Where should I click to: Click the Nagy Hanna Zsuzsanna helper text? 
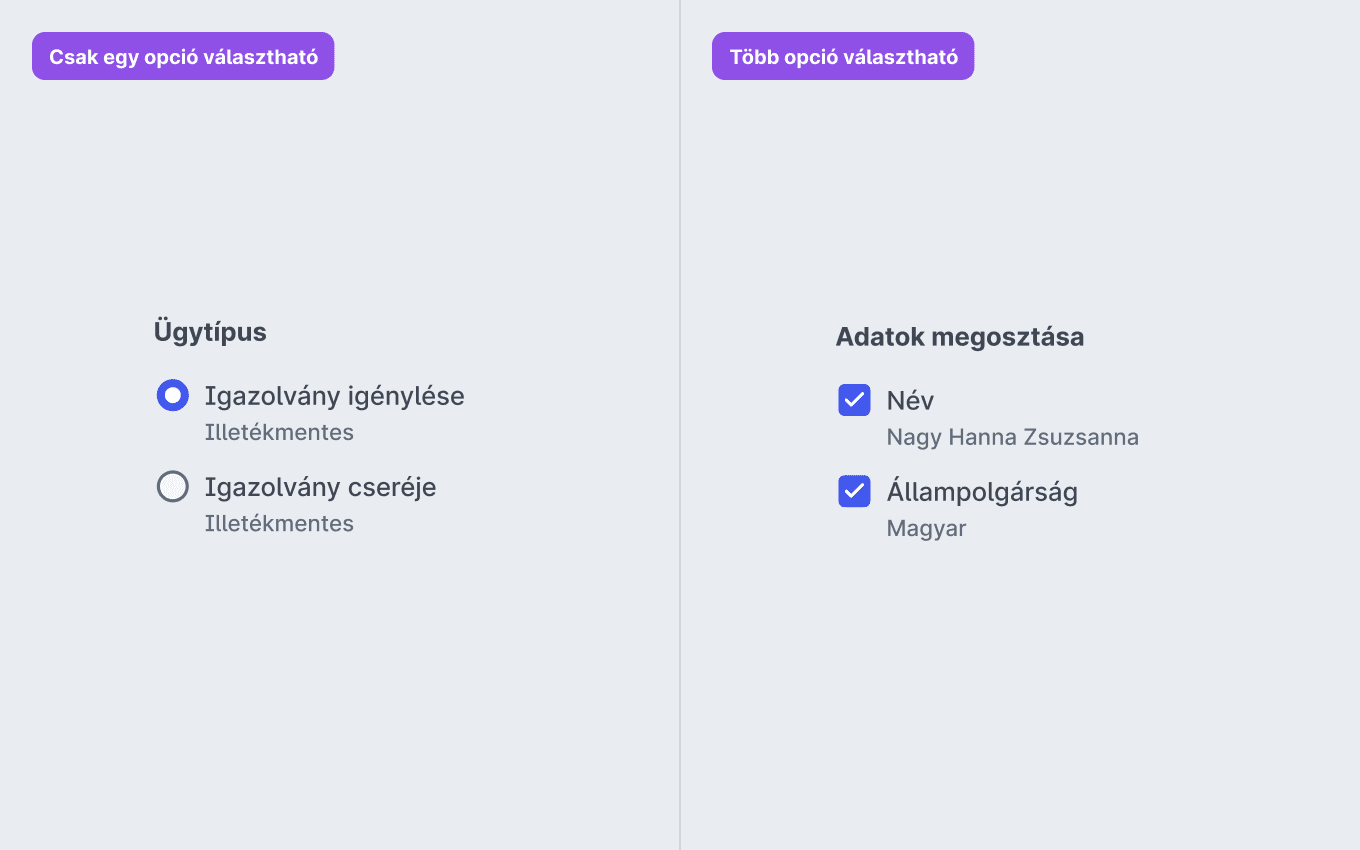pos(1012,437)
